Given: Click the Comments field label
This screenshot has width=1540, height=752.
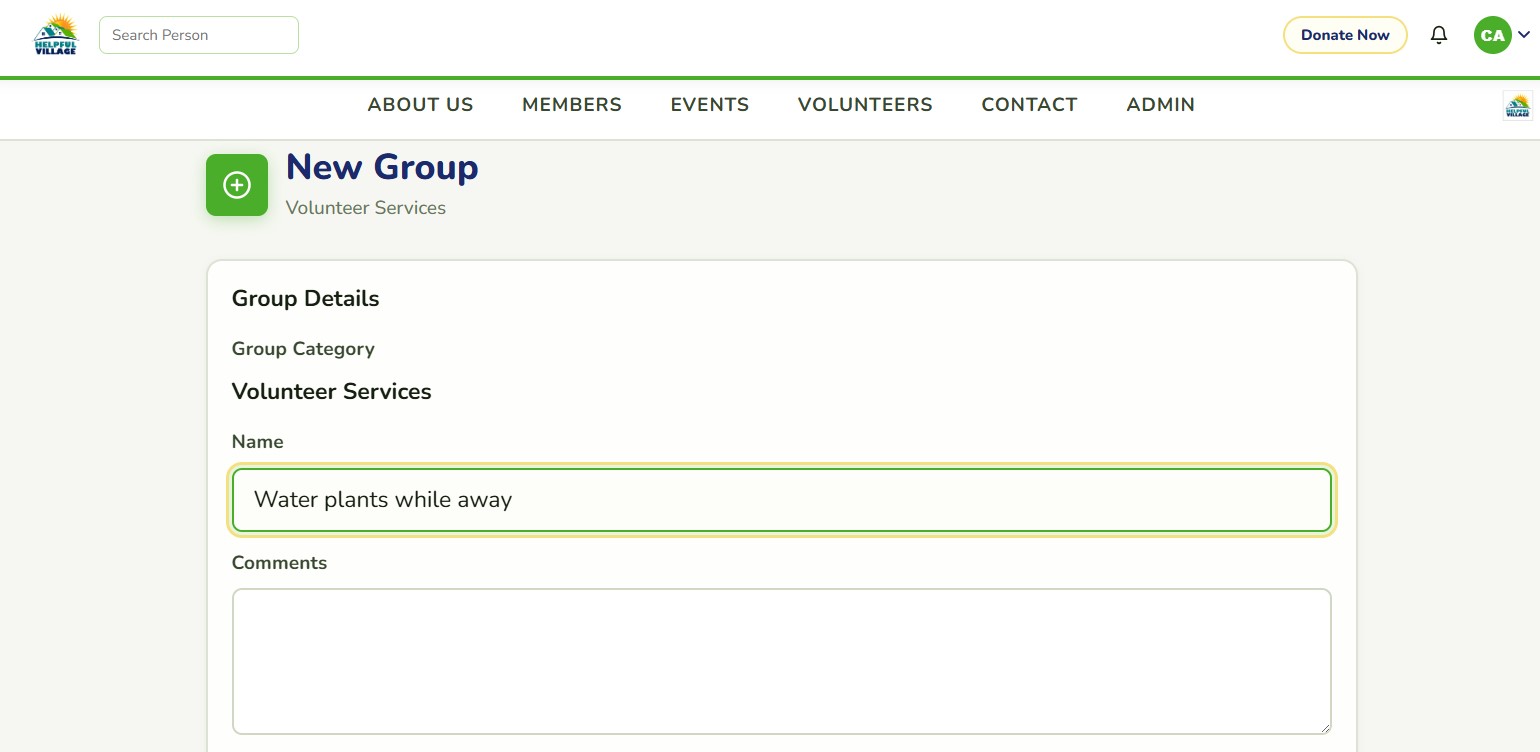Looking at the screenshot, I should click(279, 563).
